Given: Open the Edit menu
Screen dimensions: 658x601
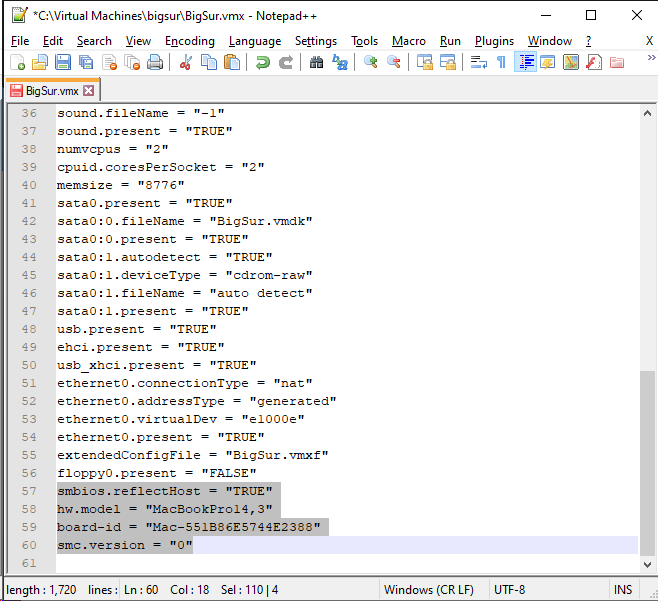Looking at the screenshot, I should [x=53, y=41].
